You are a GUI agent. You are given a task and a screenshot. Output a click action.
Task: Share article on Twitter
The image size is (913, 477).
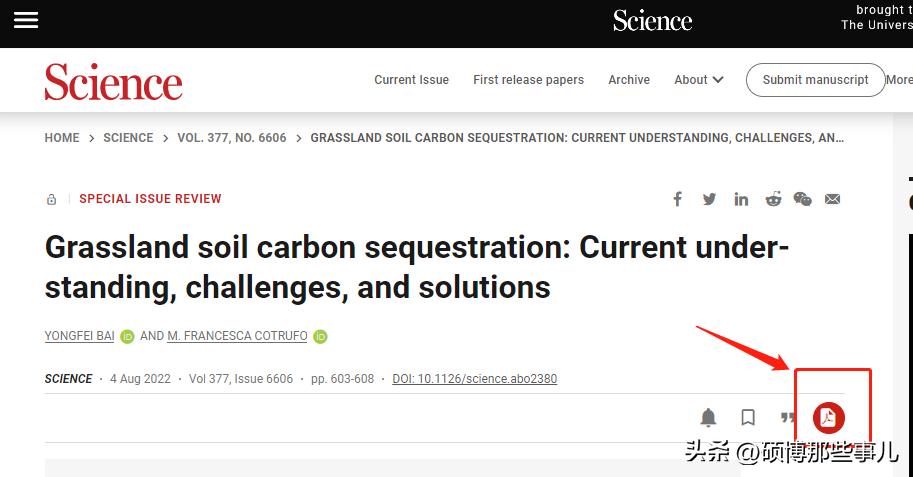click(709, 199)
